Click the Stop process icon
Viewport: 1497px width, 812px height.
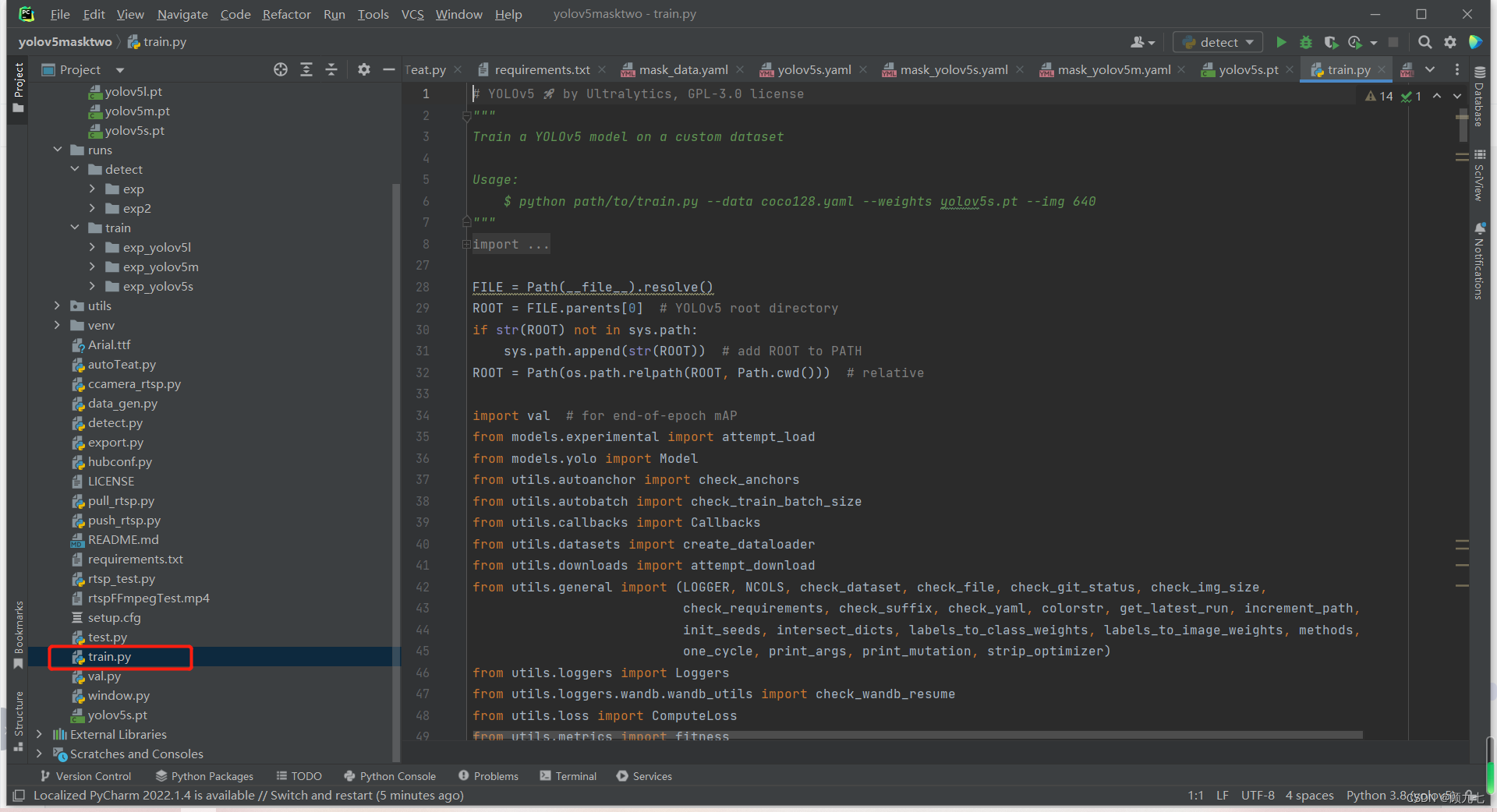click(1393, 42)
